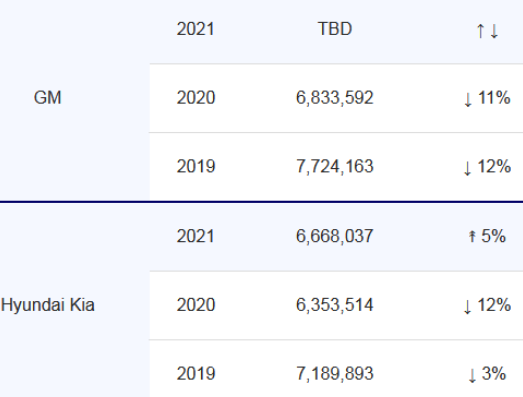Click the down arrow beside GM 2019 12%
Image resolution: width=523 pixels, height=397 pixels.
pos(468,168)
